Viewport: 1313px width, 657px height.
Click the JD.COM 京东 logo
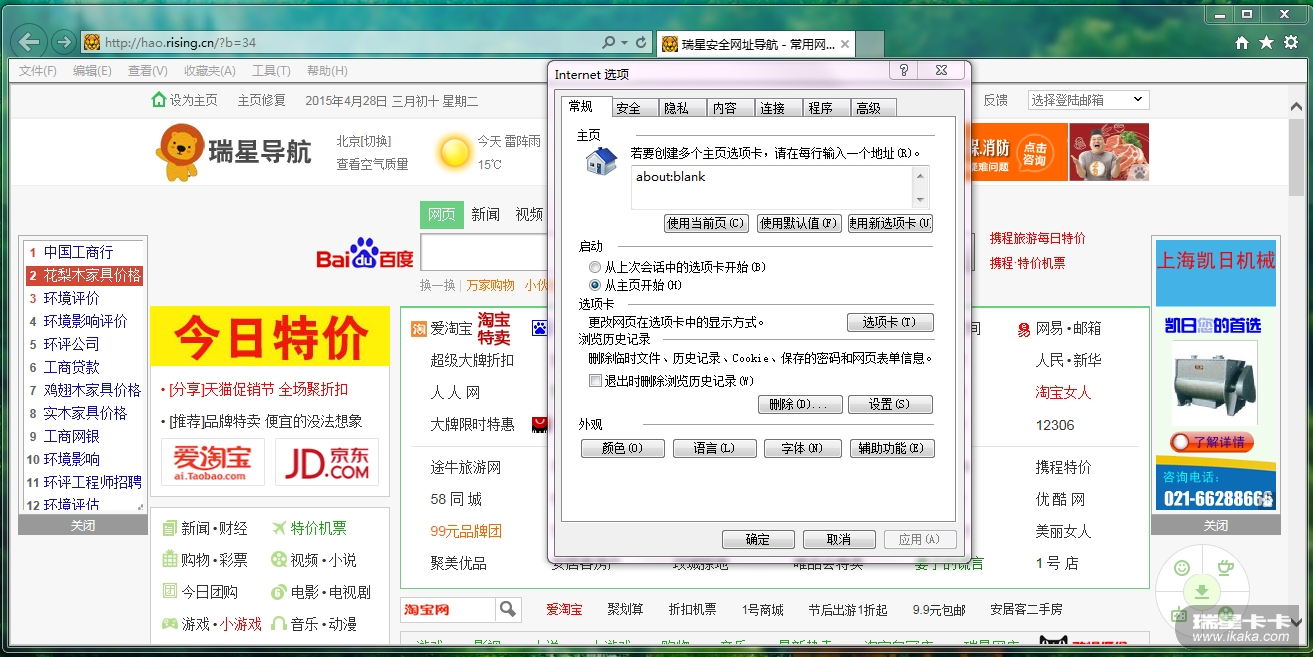pyautogui.click(x=327, y=462)
